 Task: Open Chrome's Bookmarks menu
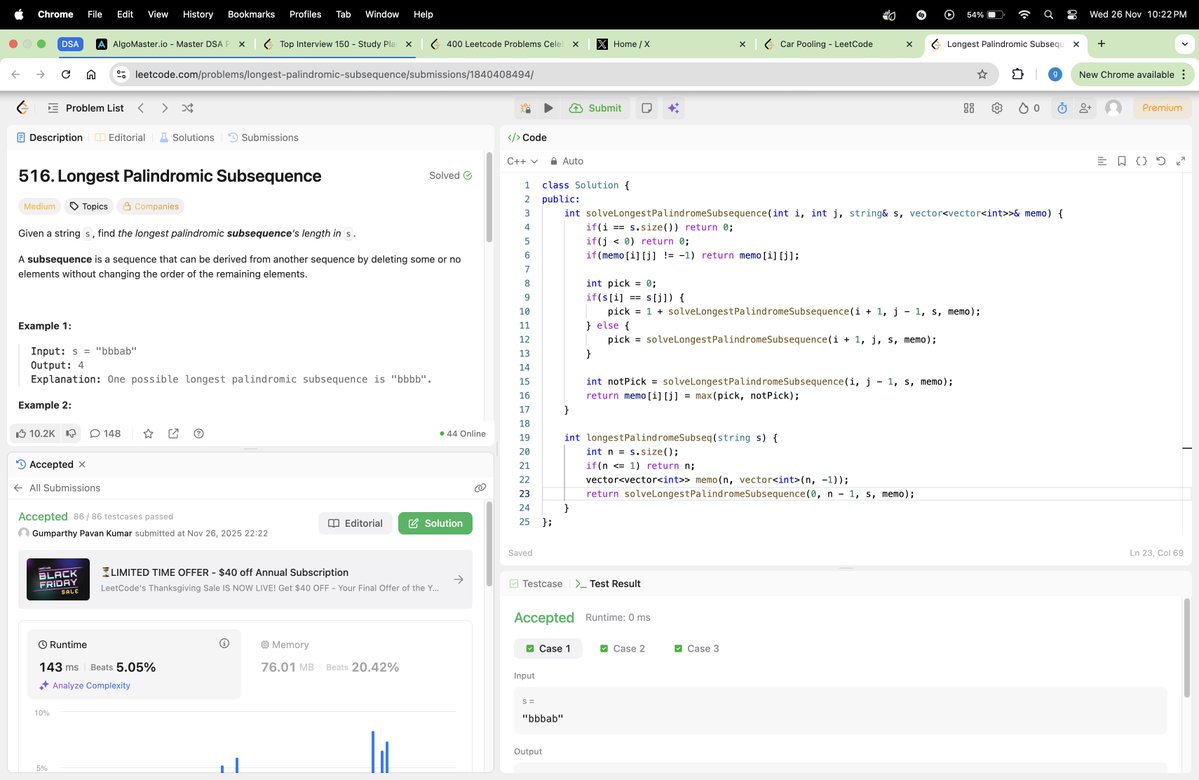tap(250, 14)
